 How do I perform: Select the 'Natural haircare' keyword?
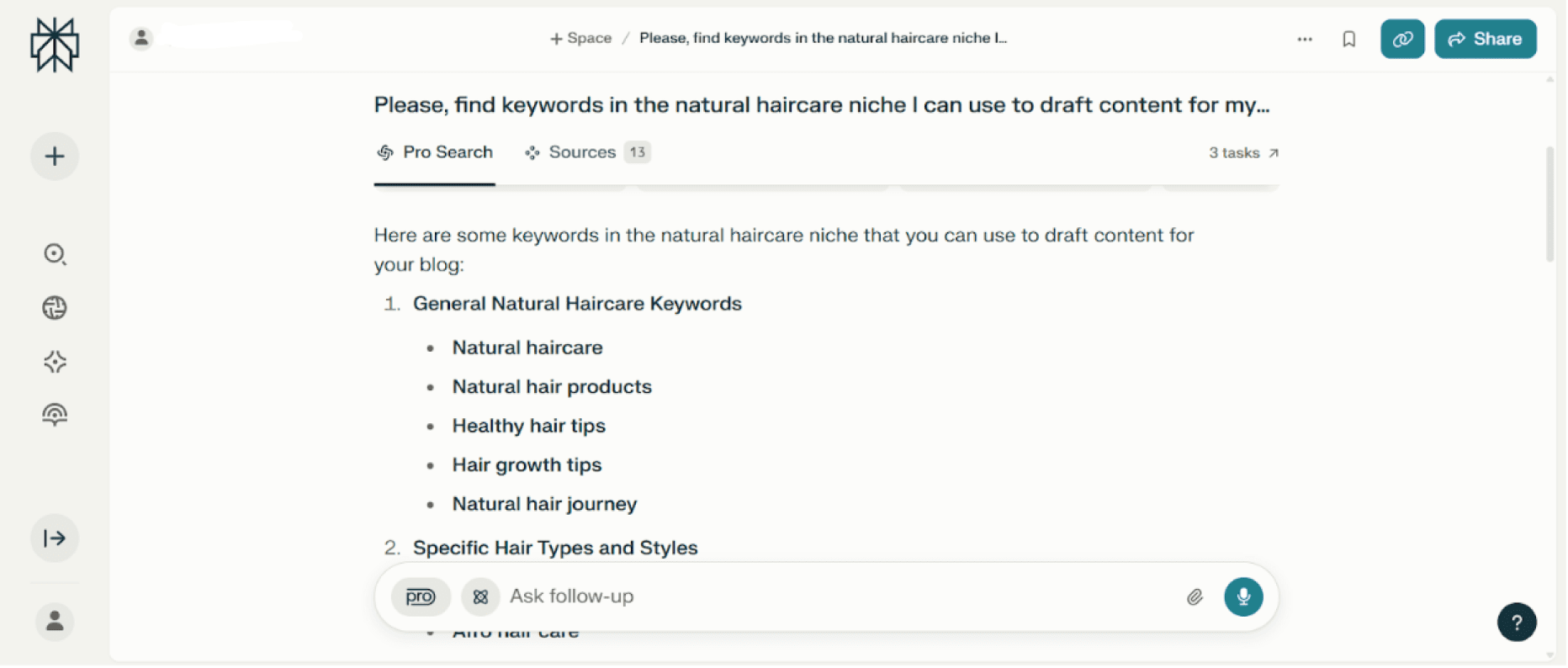click(527, 347)
